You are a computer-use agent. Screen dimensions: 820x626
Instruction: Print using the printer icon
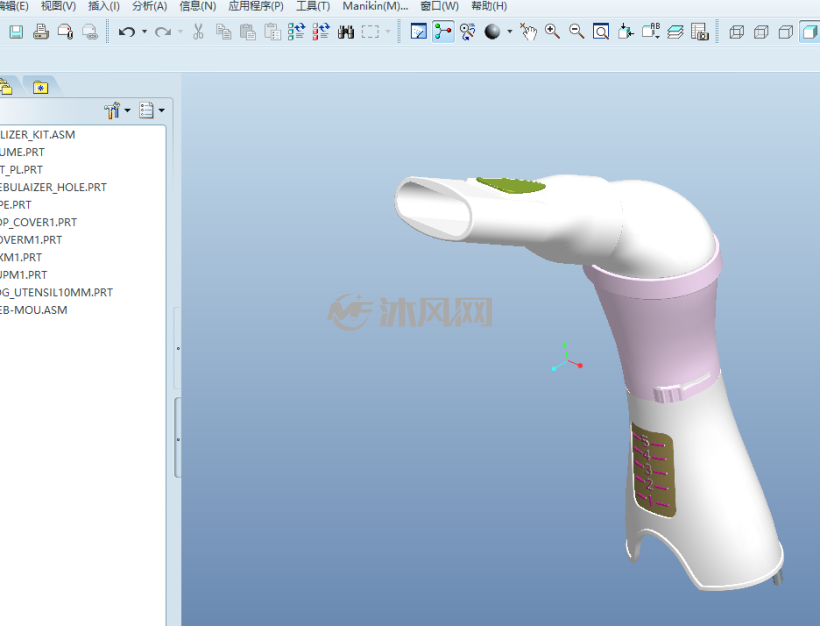tap(41, 32)
